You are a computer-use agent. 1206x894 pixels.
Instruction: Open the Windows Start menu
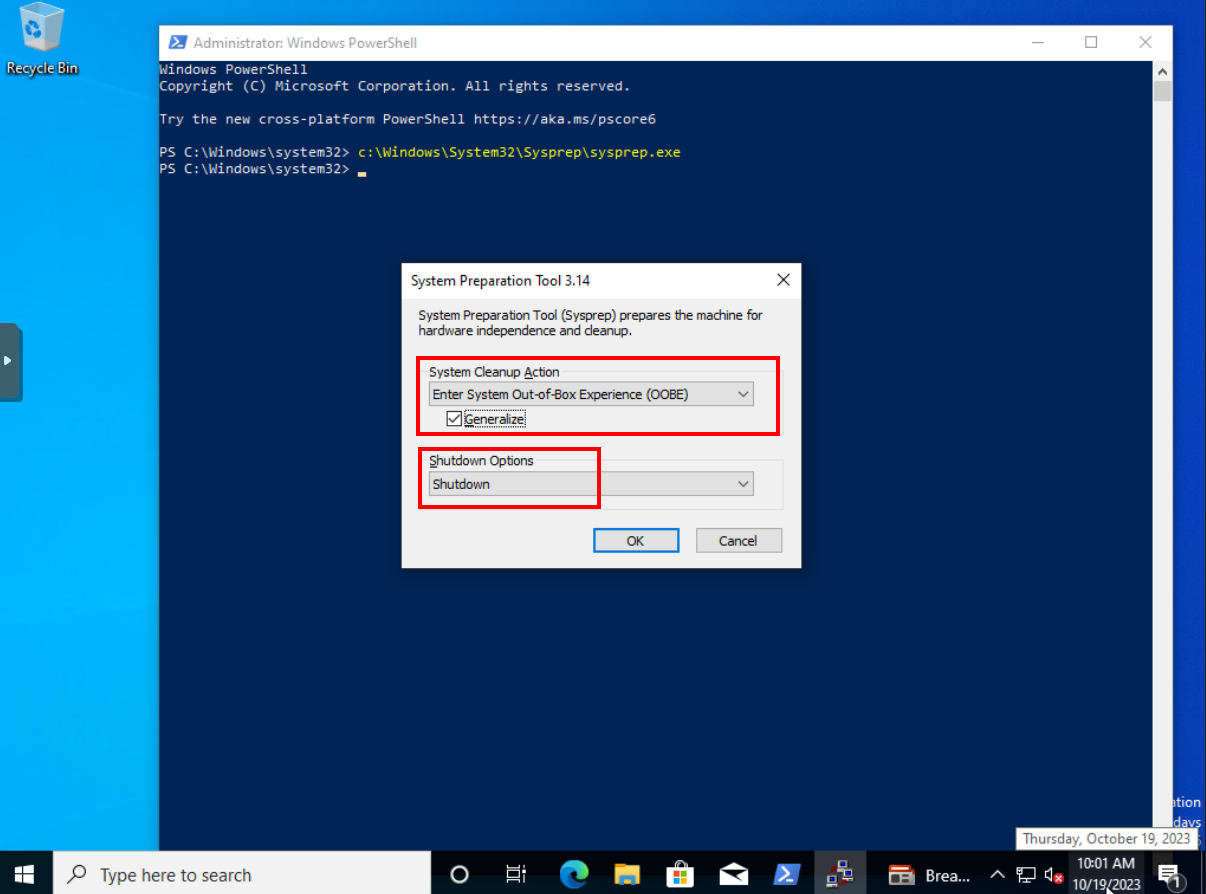point(24,874)
